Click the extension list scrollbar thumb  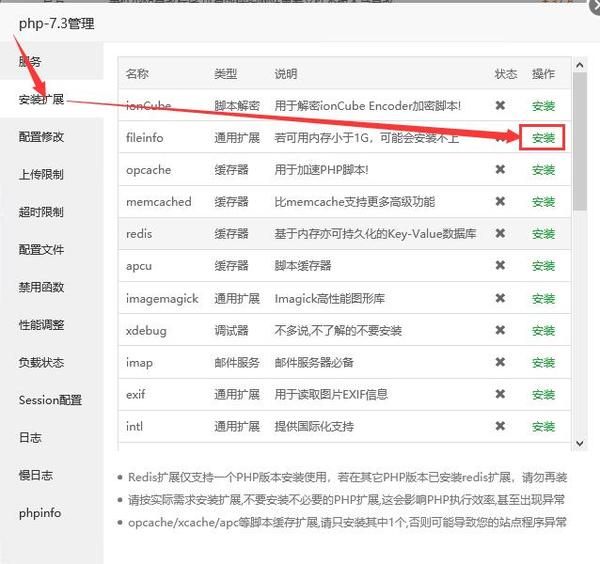click(x=580, y=141)
